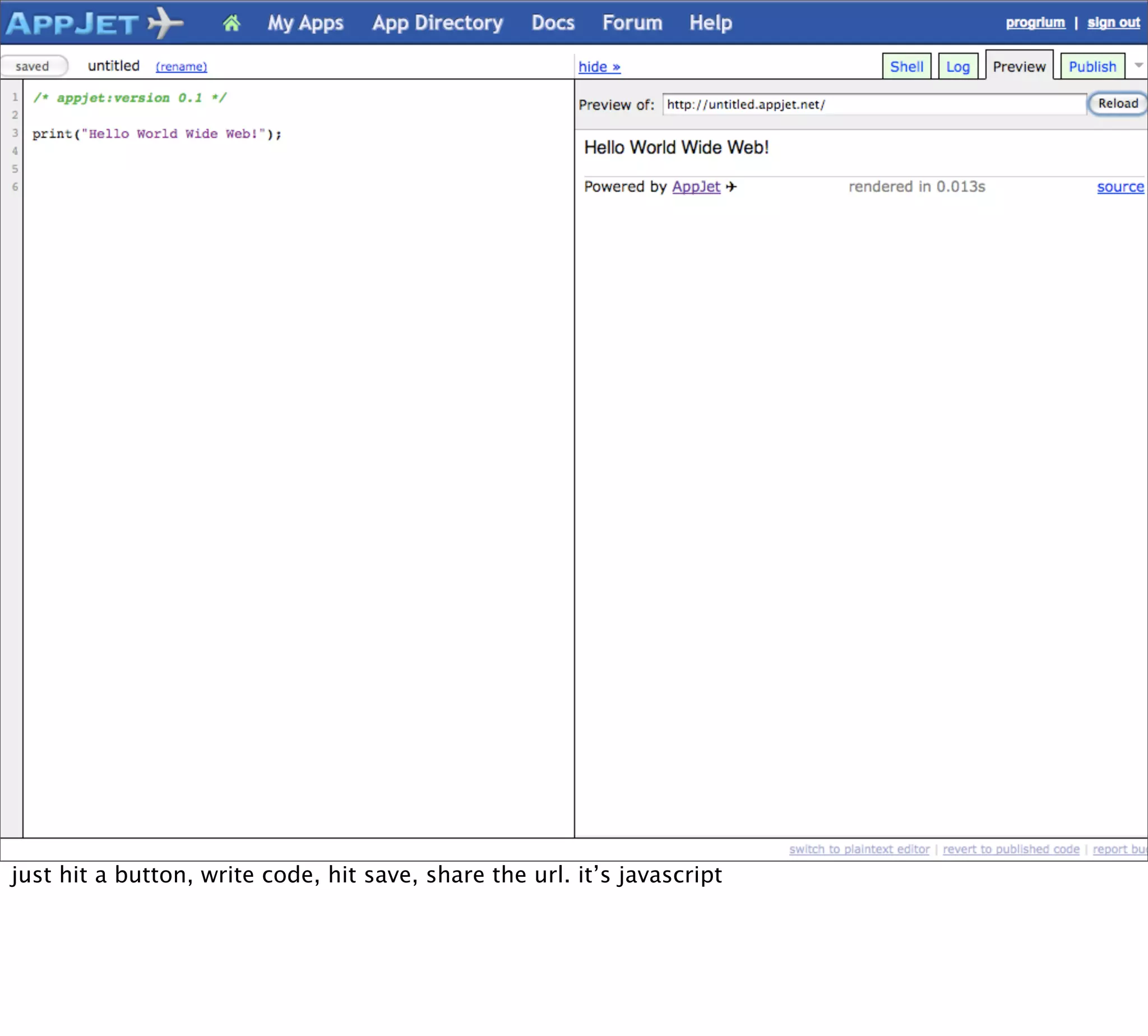The width and height of the screenshot is (1148, 1036).
Task: Open the tabs dropdown arrow beside Publish
Action: [1138, 66]
